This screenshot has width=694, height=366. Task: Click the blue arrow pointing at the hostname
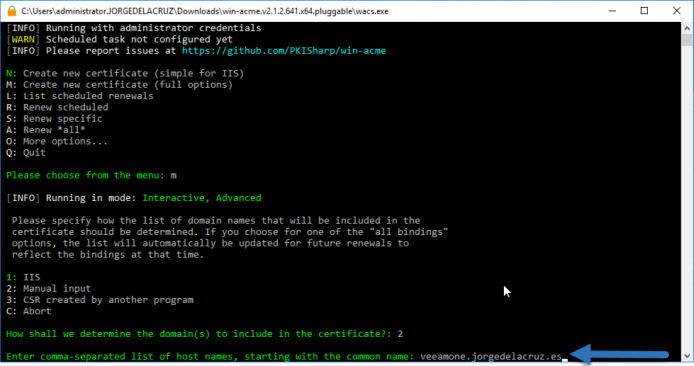click(x=619, y=354)
